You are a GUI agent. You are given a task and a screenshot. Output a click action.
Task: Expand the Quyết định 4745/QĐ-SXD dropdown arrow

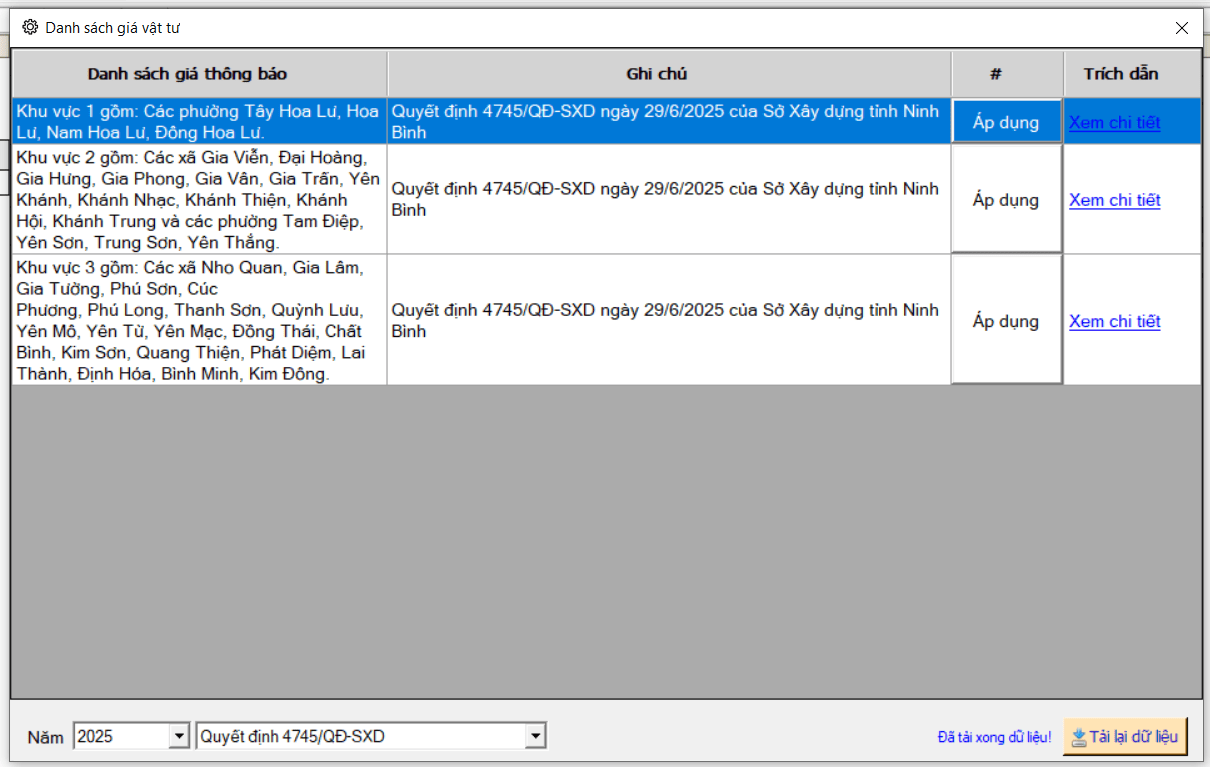(x=536, y=737)
